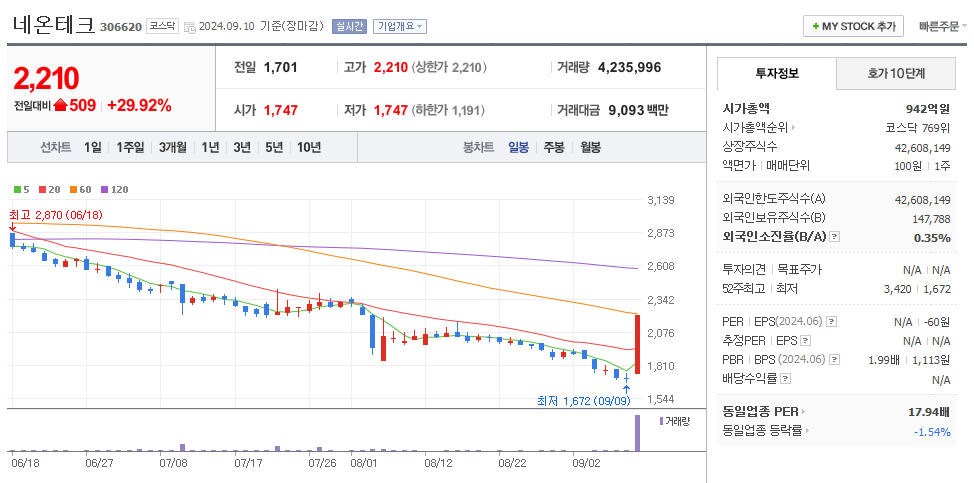Select the 1주일 line chart period

(130, 147)
